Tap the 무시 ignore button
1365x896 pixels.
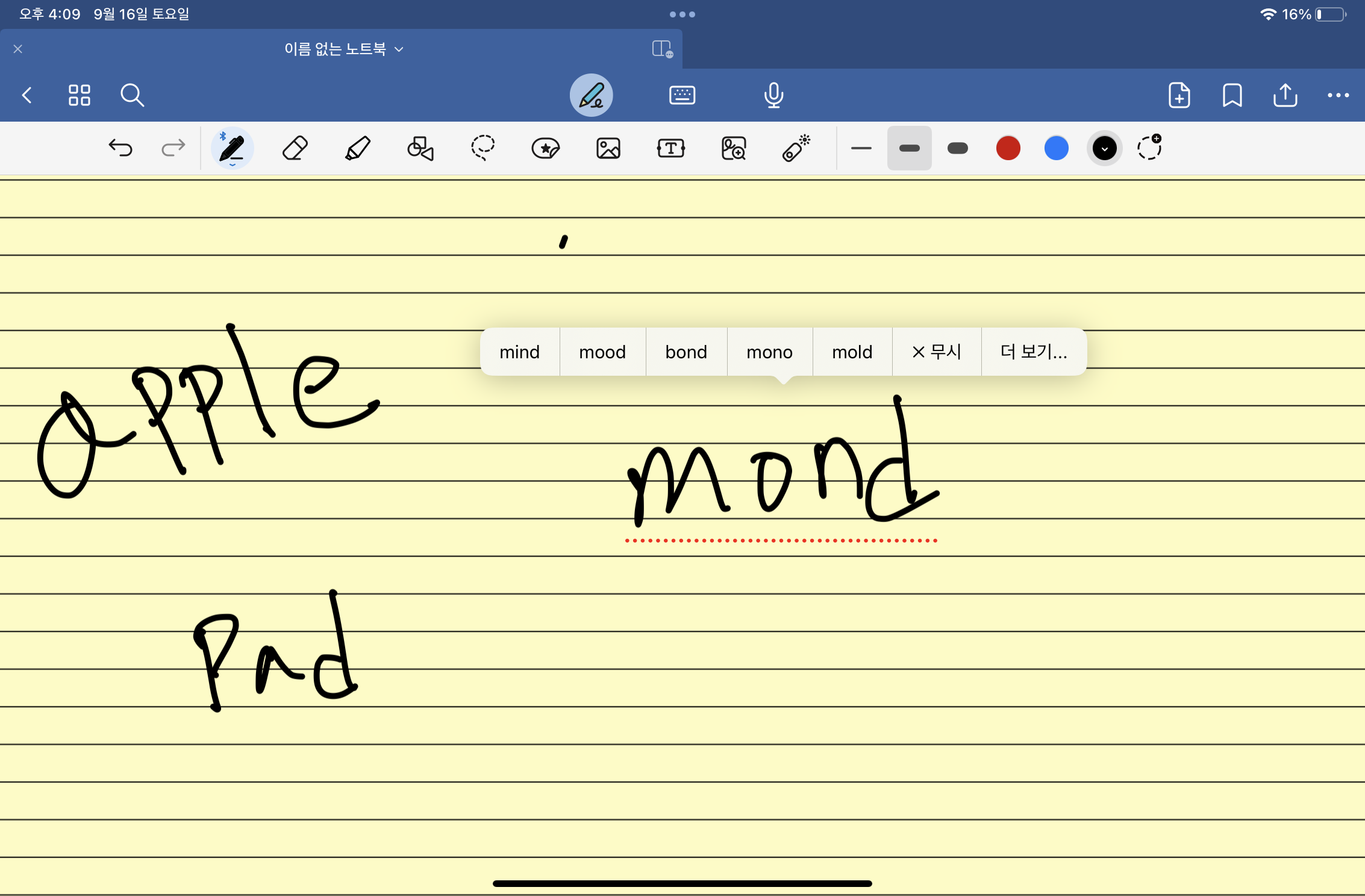click(x=937, y=352)
